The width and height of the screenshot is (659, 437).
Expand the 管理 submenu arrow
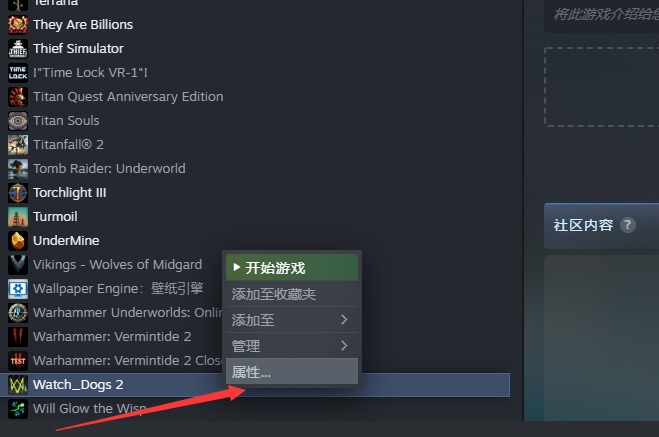pos(344,346)
